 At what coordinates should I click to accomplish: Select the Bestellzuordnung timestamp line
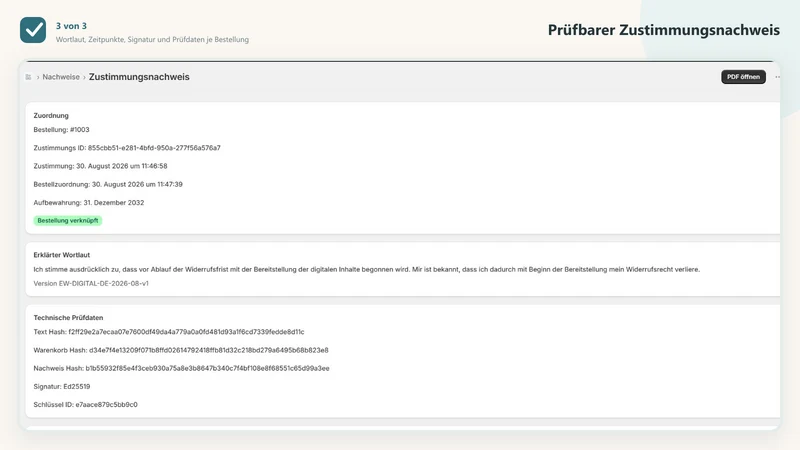108,184
